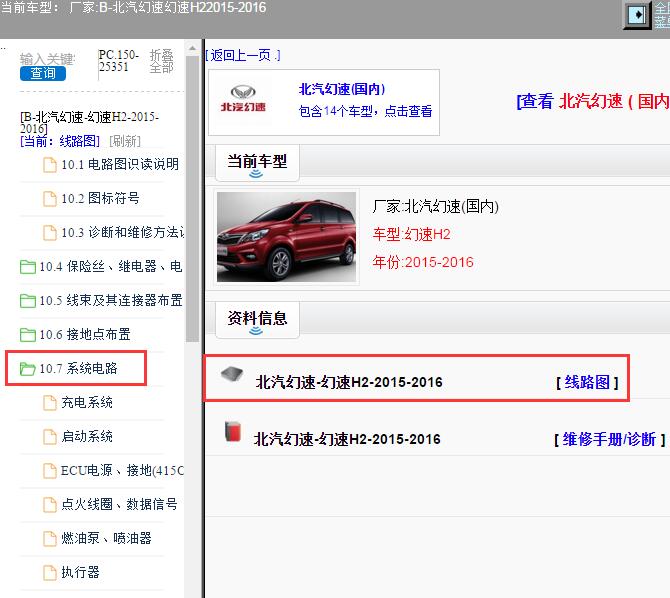Click the sidebar scrollbar up arrow
This screenshot has height=598, width=670.
click(x=192, y=48)
